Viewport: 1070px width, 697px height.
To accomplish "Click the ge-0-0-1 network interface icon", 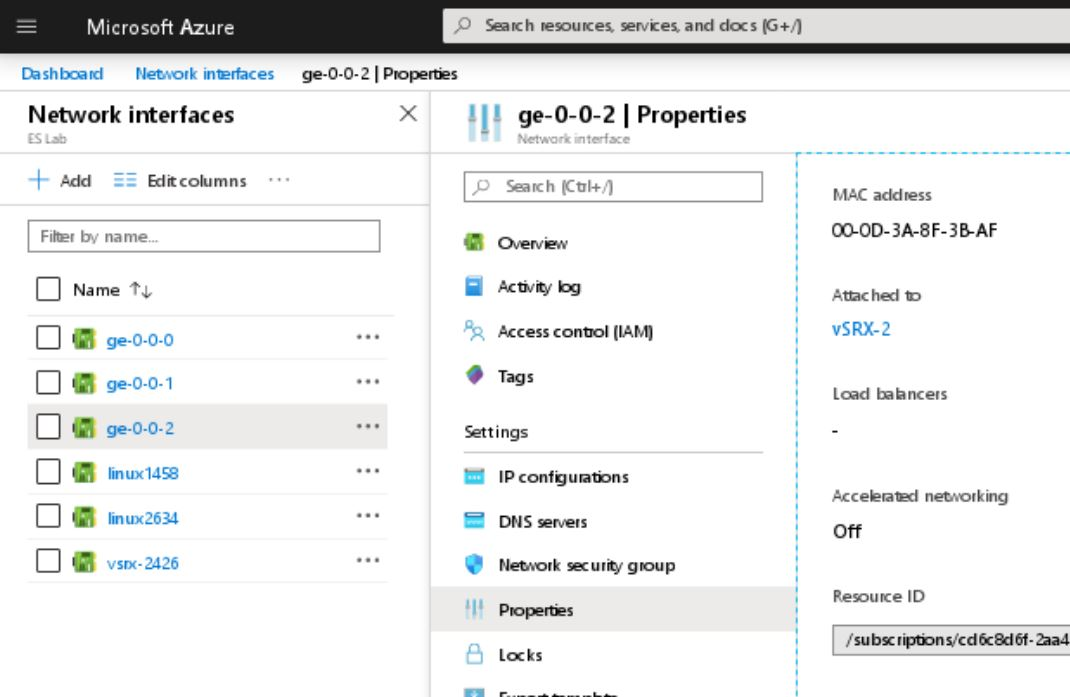I will (x=84, y=383).
